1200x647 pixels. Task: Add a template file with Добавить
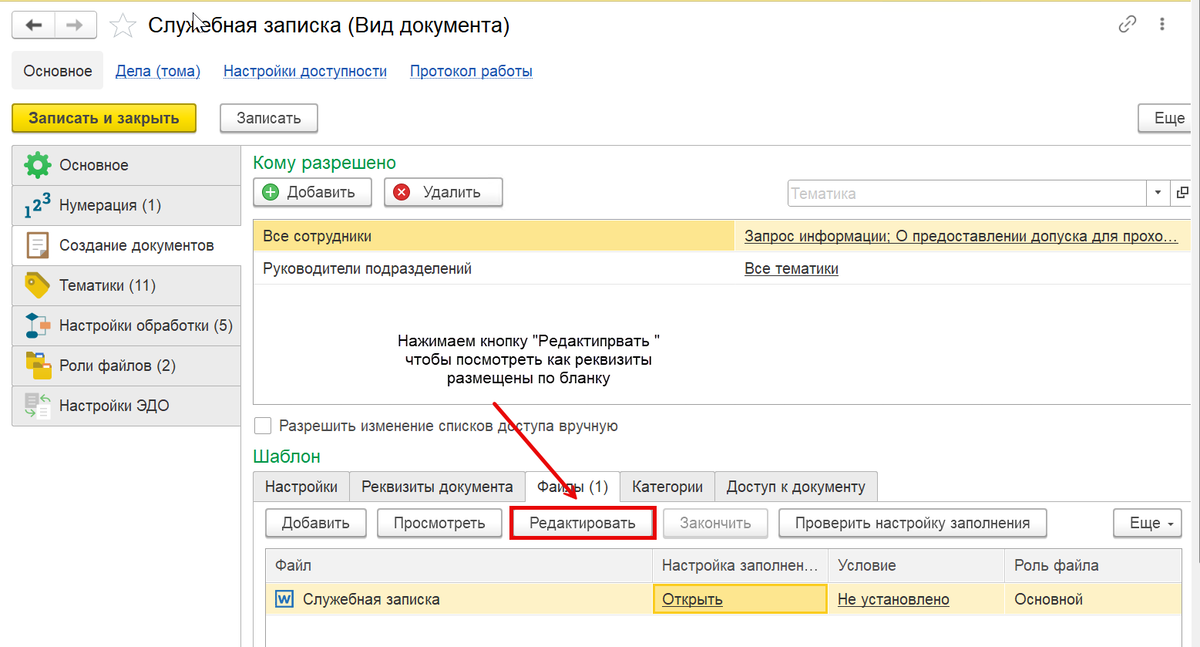click(x=315, y=522)
